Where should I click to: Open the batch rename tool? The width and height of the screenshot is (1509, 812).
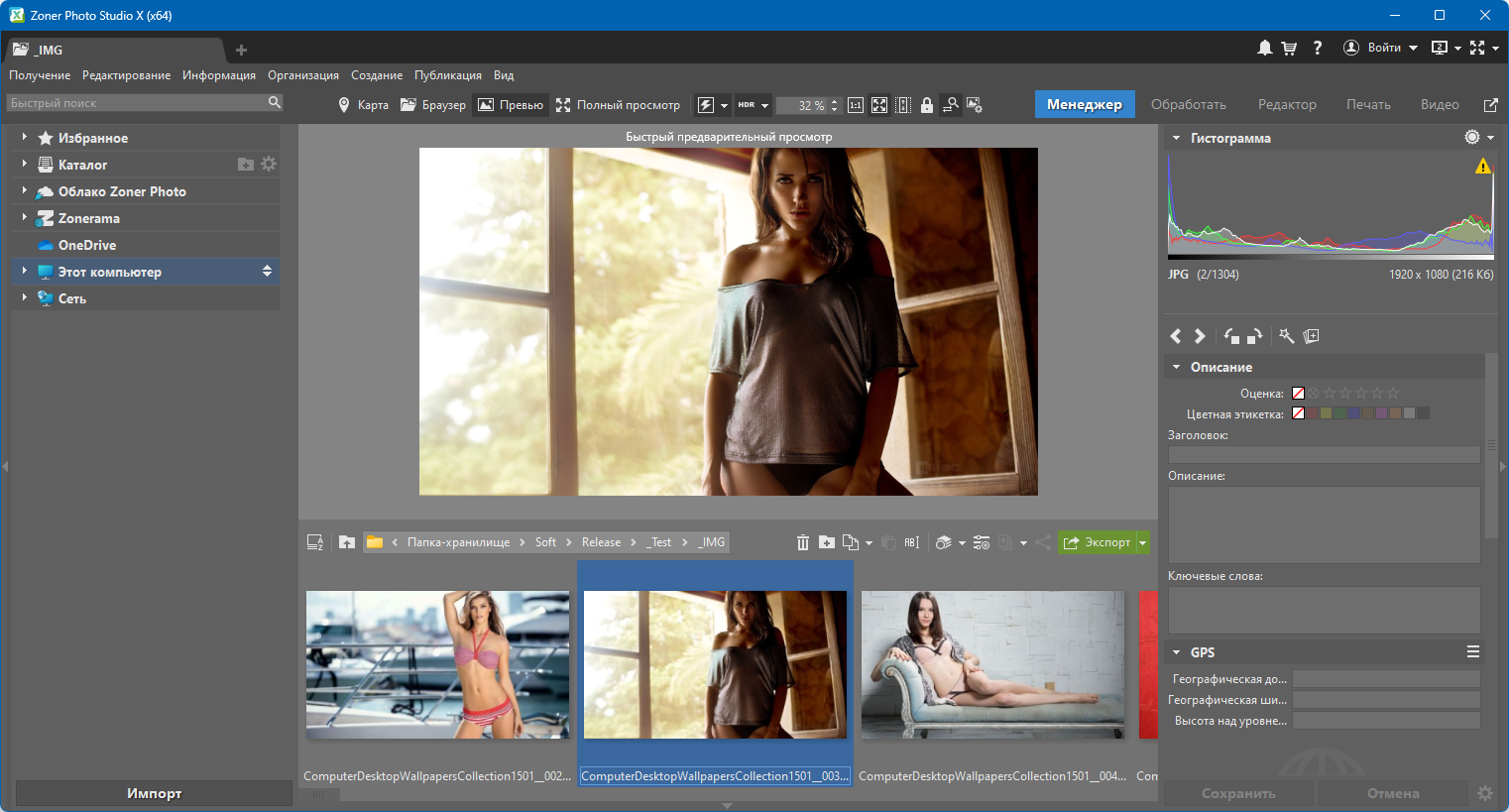tap(912, 542)
